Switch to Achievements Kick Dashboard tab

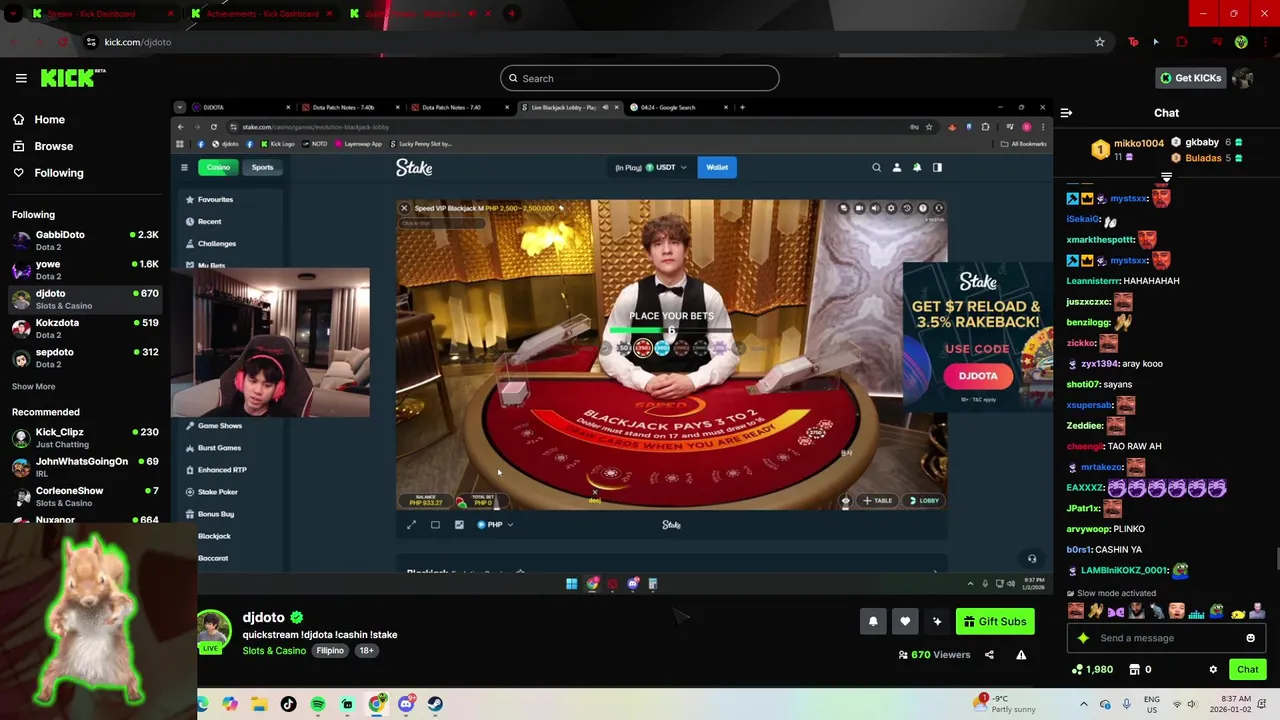click(x=263, y=13)
